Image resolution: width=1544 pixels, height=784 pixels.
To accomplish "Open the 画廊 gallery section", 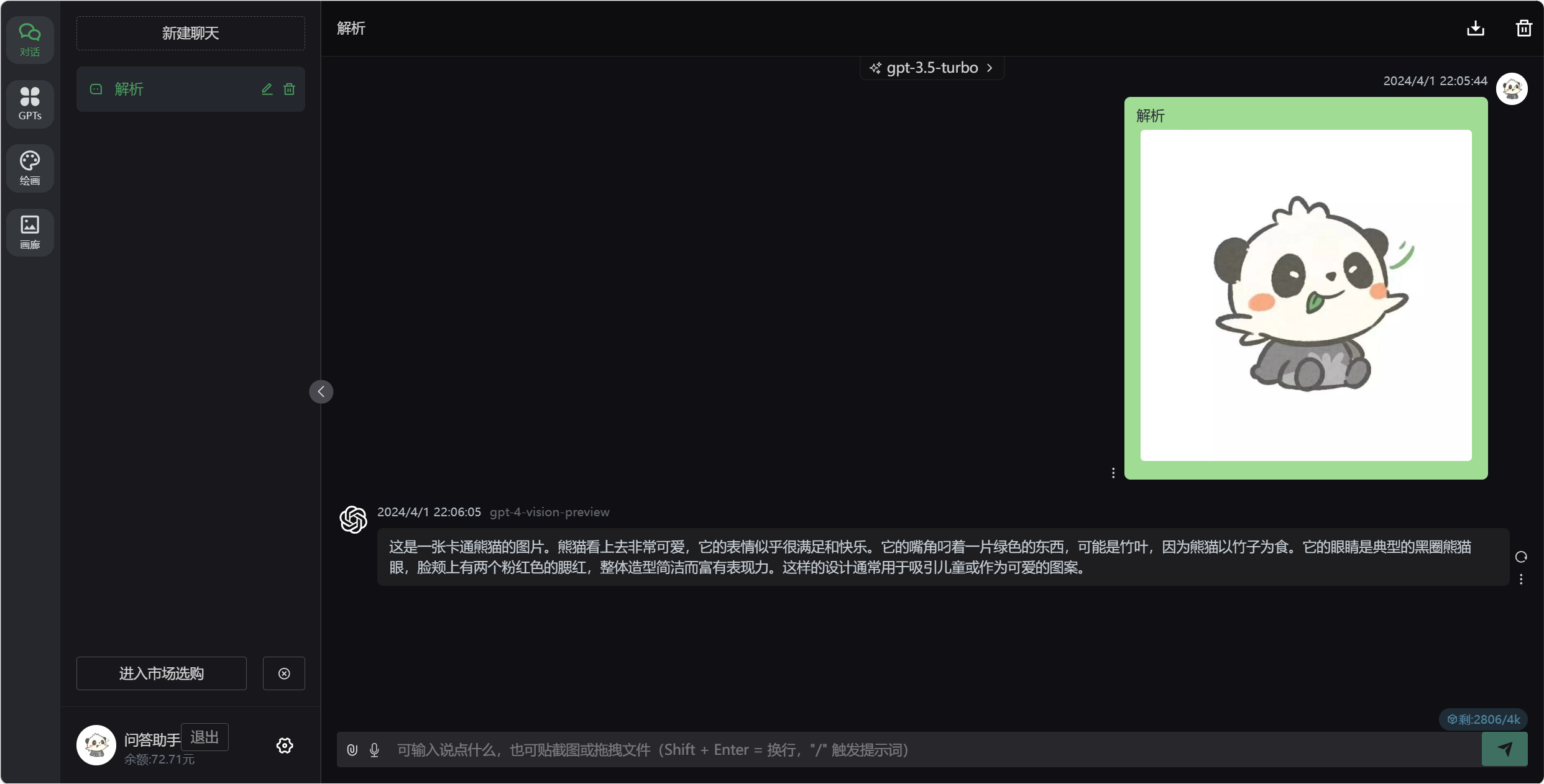I will tap(30, 232).
